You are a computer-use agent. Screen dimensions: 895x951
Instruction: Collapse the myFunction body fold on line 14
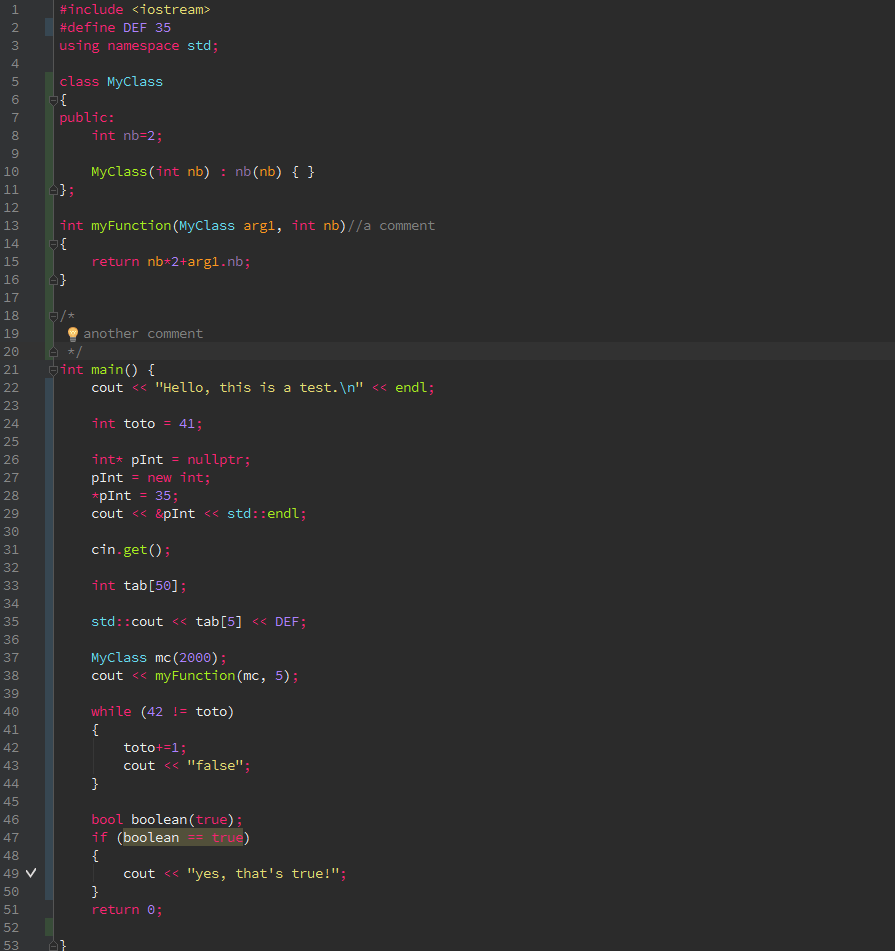(x=53, y=243)
